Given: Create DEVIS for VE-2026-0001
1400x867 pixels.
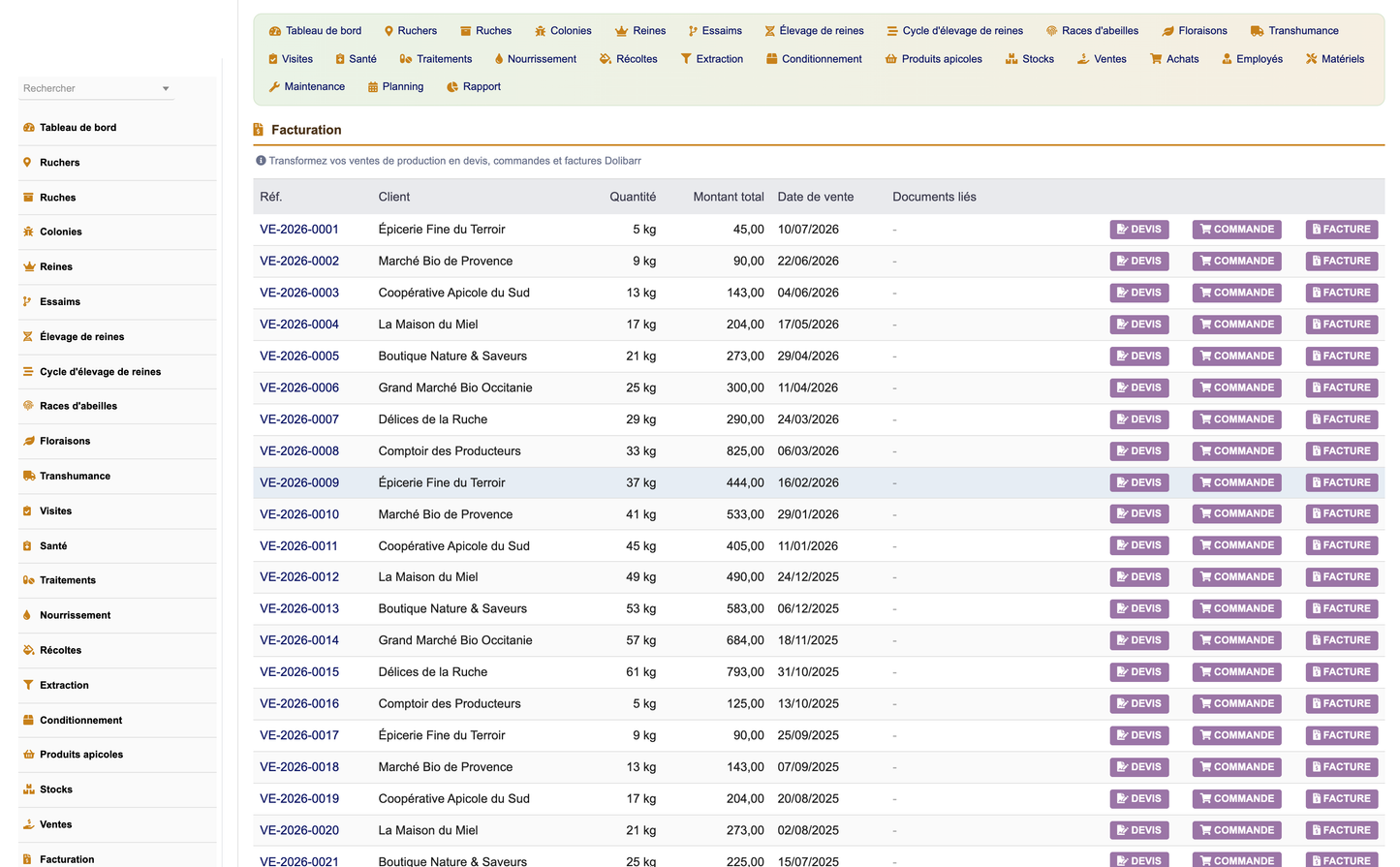Looking at the screenshot, I should (1138, 230).
